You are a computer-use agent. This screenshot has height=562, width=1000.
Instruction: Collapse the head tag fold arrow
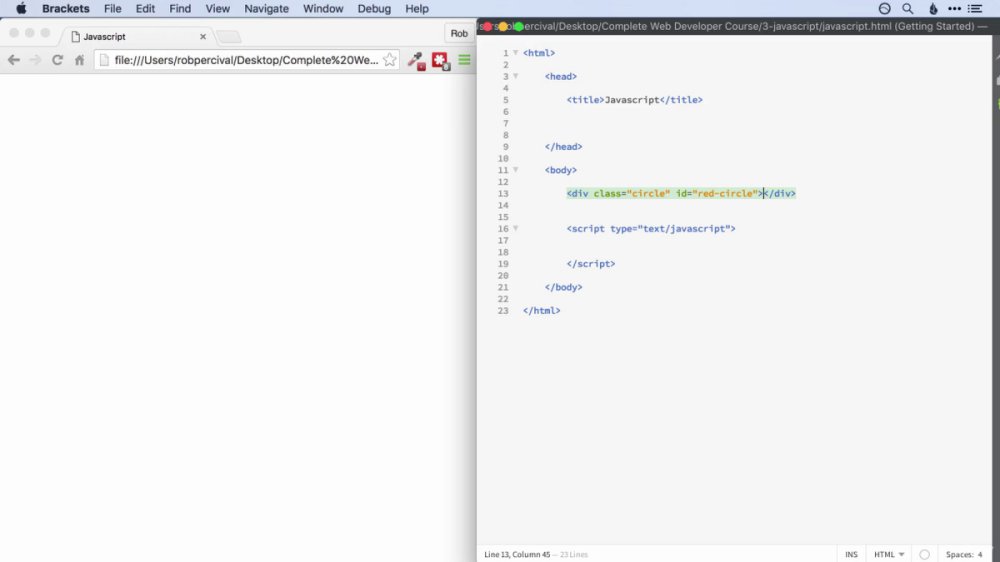(x=516, y=76)
